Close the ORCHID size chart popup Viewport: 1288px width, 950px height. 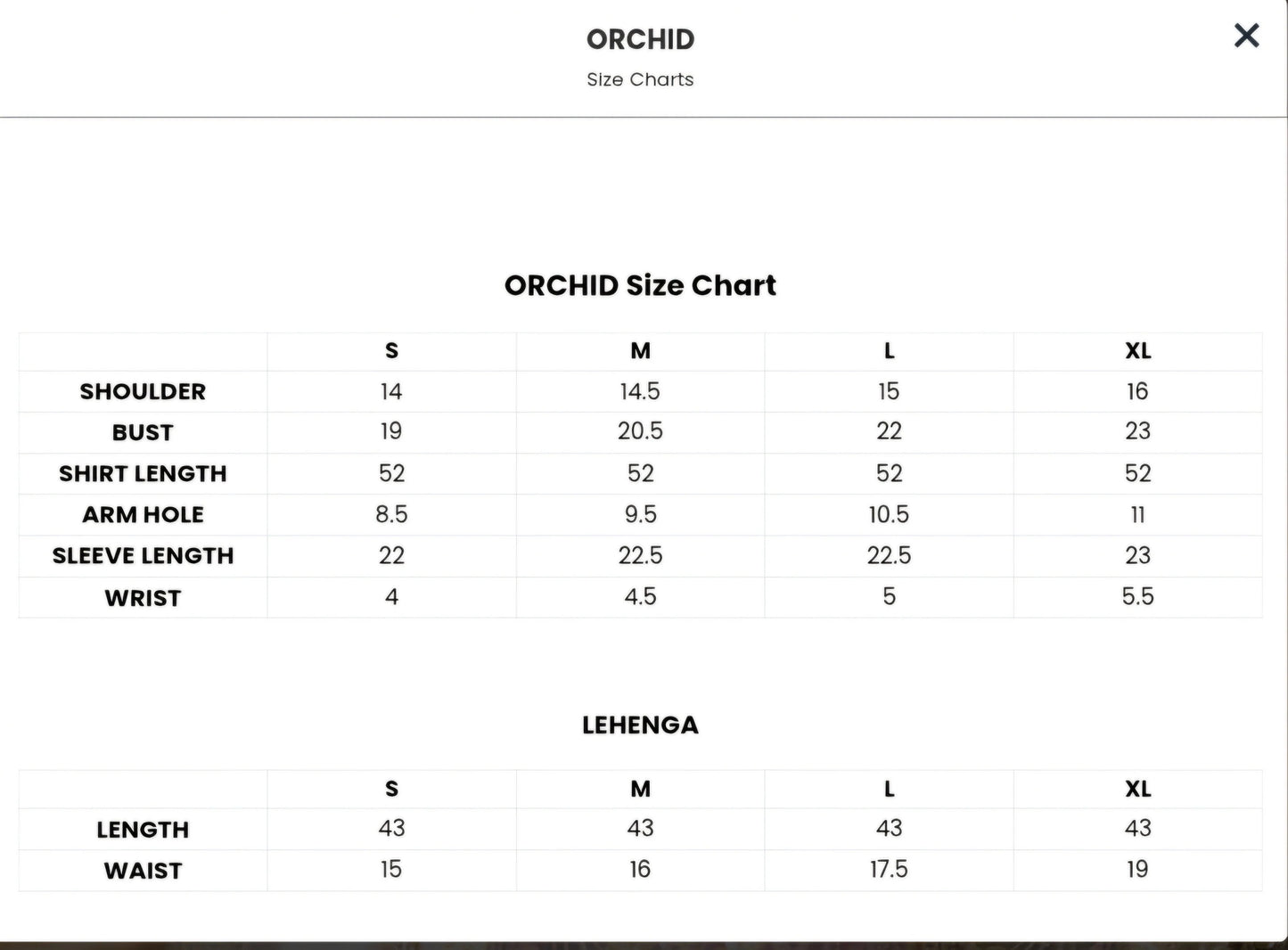(1246, 36)
